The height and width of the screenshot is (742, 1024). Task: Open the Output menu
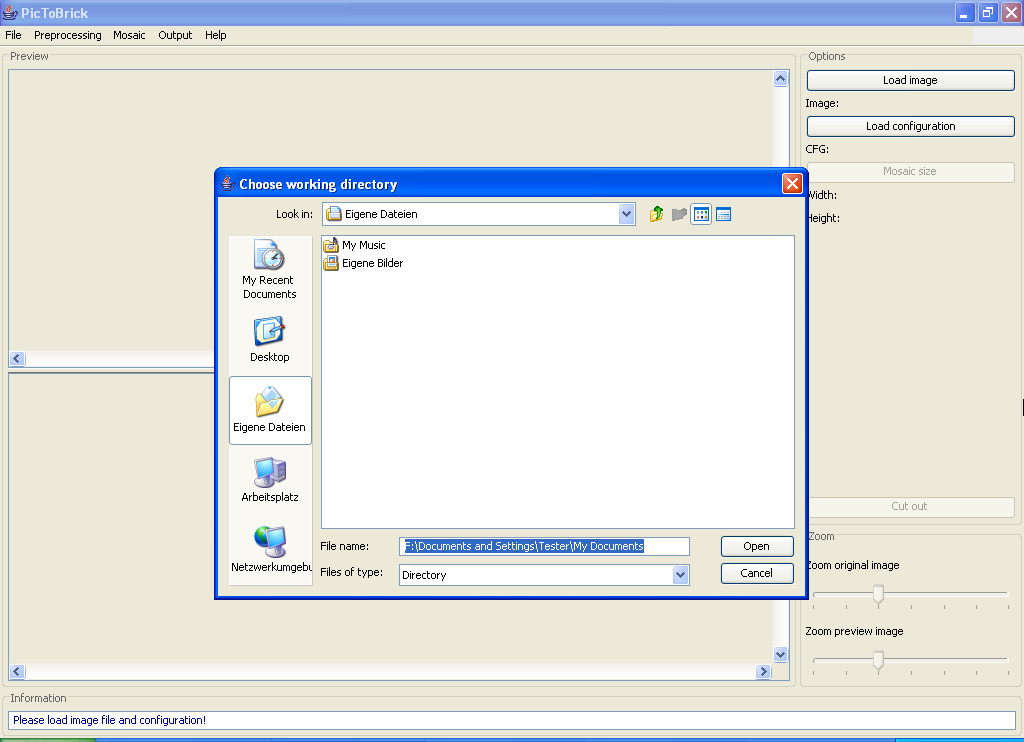pos(175,35)
